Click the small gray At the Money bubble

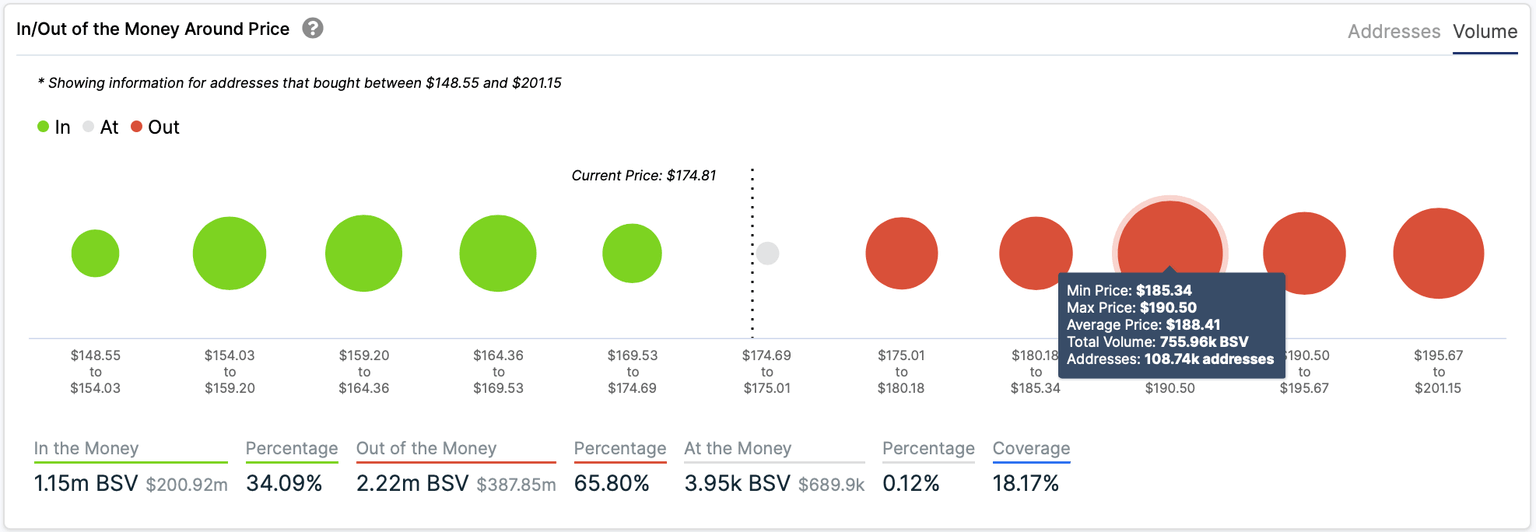pyautogui.click(x=767, y=253)
